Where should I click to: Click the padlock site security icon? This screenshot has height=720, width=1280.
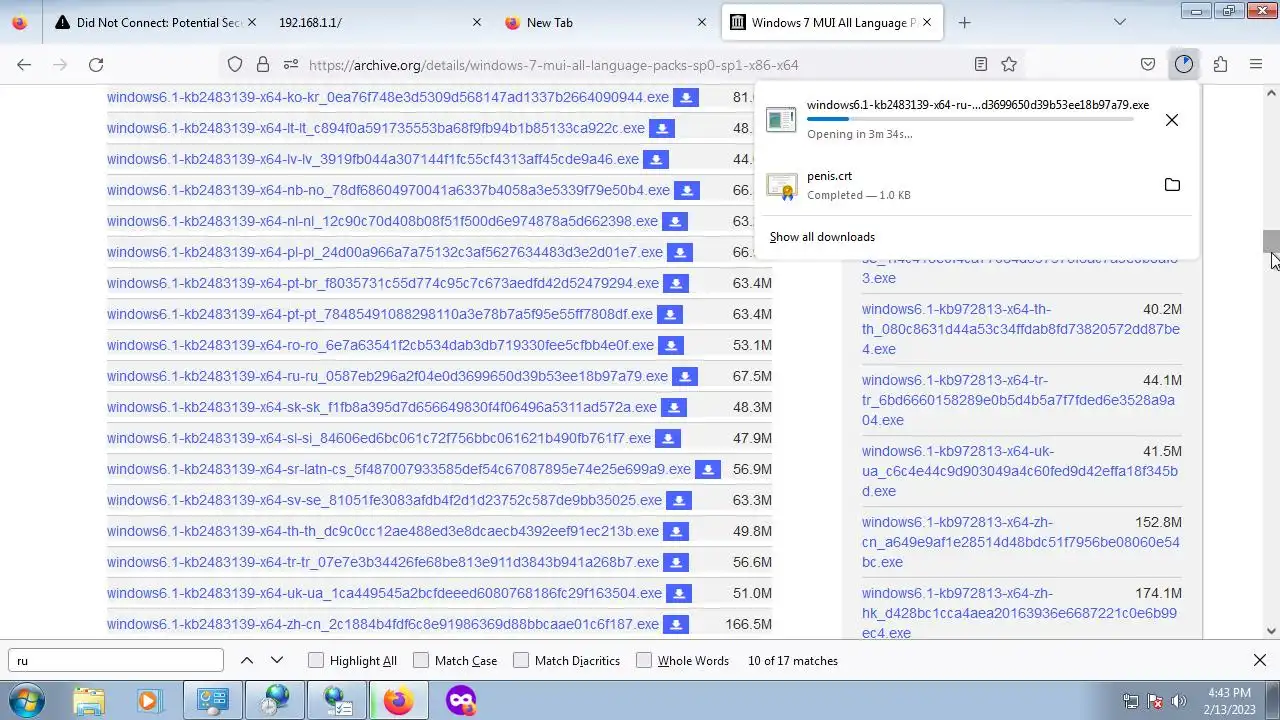pyautogui.click(x=263, y=64)
